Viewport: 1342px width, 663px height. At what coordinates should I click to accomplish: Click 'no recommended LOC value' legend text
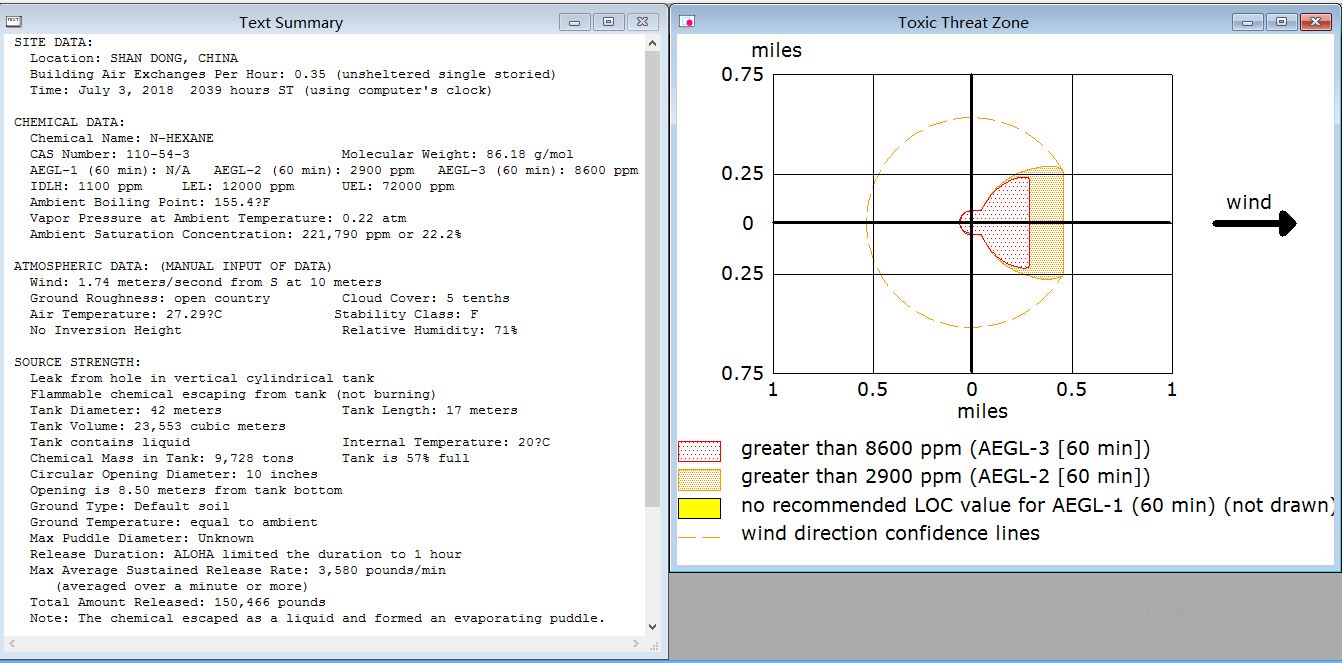click(1038, 505)
